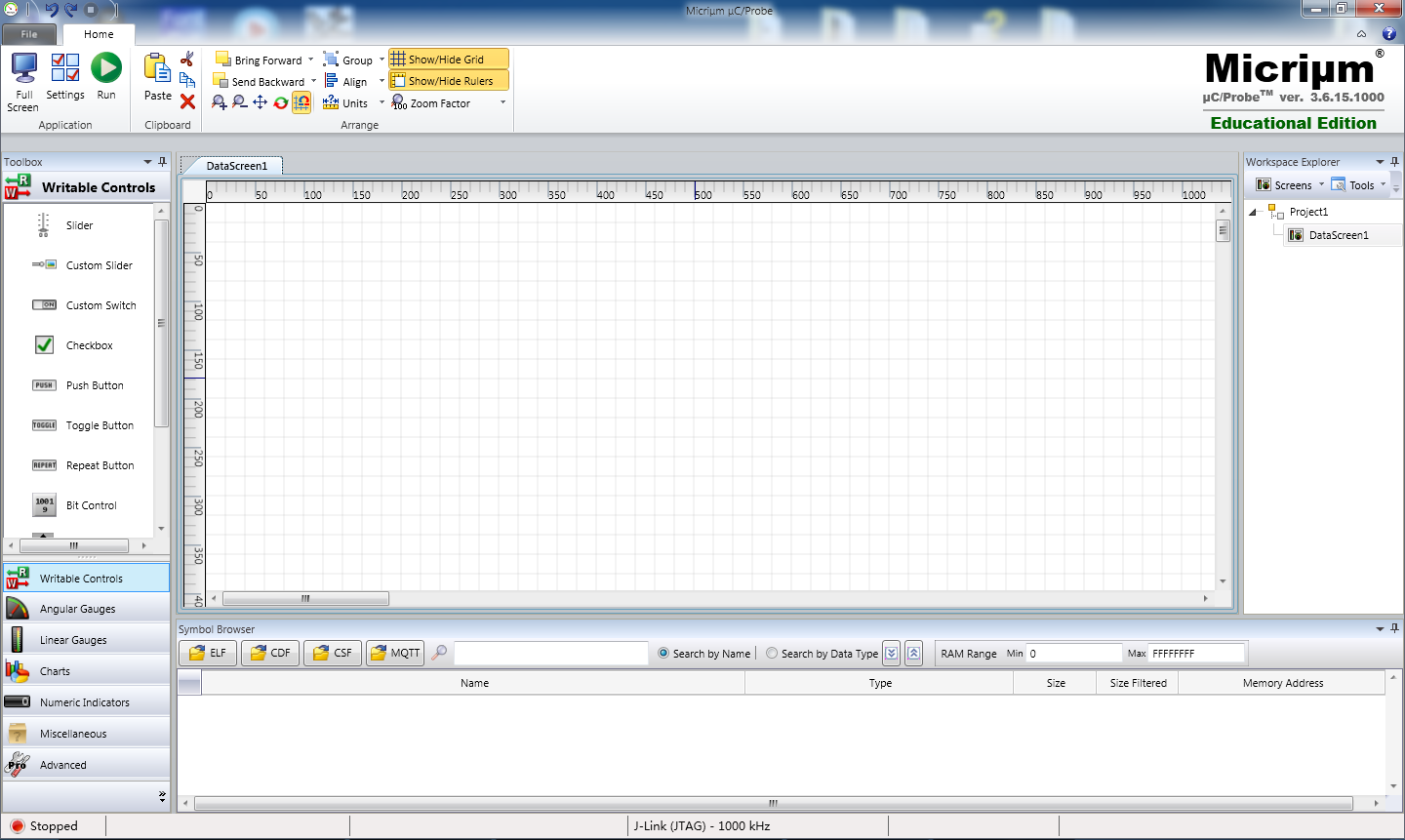Screen dimensions: 1405x840
Task: Paste from clipboard in the ribbon
Action: point(158,77)
